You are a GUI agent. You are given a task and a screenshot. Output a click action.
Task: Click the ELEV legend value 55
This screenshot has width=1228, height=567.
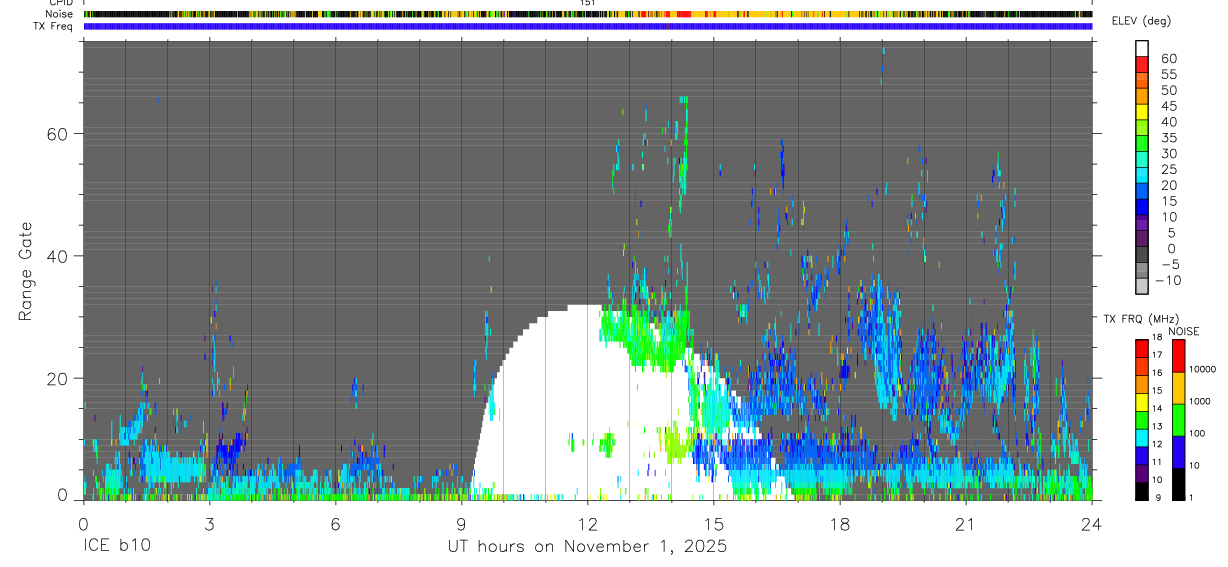pyautogui.click(x=1168, y=74)
